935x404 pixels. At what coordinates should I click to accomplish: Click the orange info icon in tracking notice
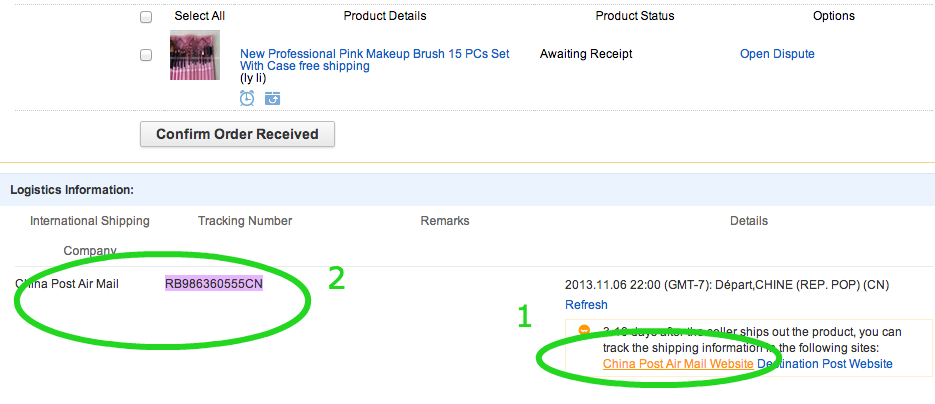584,331
